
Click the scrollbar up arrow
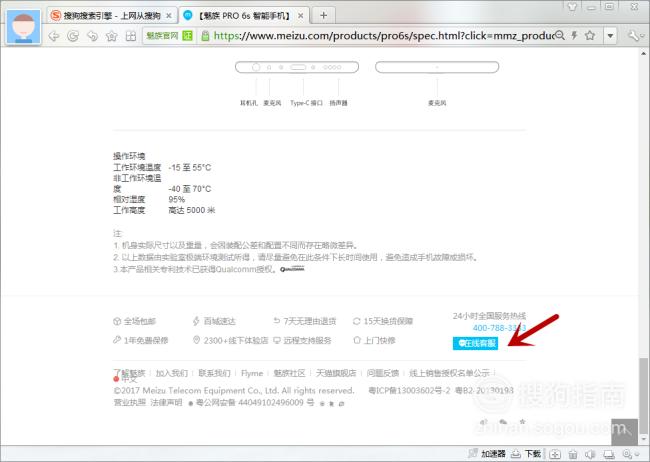[x=643, y=53]
